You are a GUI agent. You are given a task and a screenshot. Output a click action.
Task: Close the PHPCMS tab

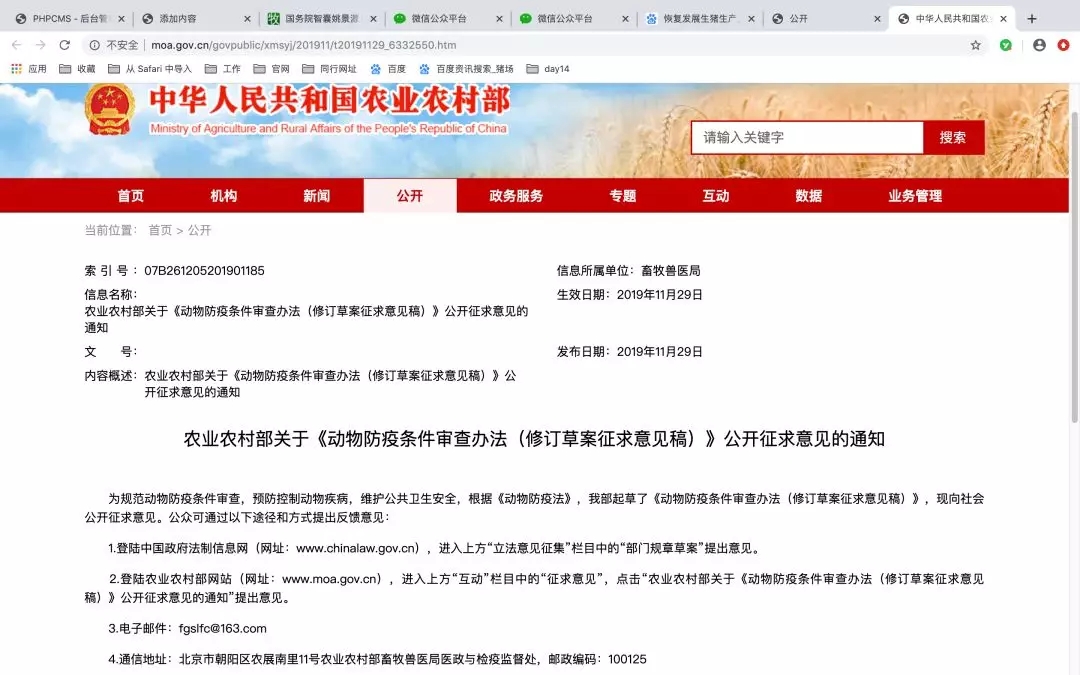pyautogui.click(x=121, y=19)
